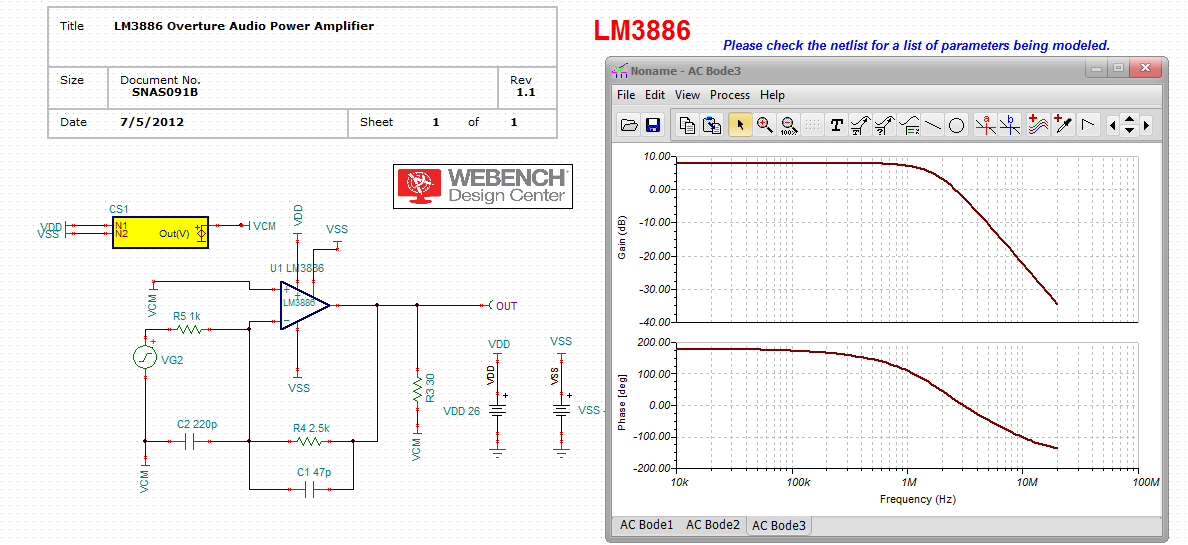Click the triangle flag toolbar icon
Viewport: 1188px width, 545px height.
1088,125
